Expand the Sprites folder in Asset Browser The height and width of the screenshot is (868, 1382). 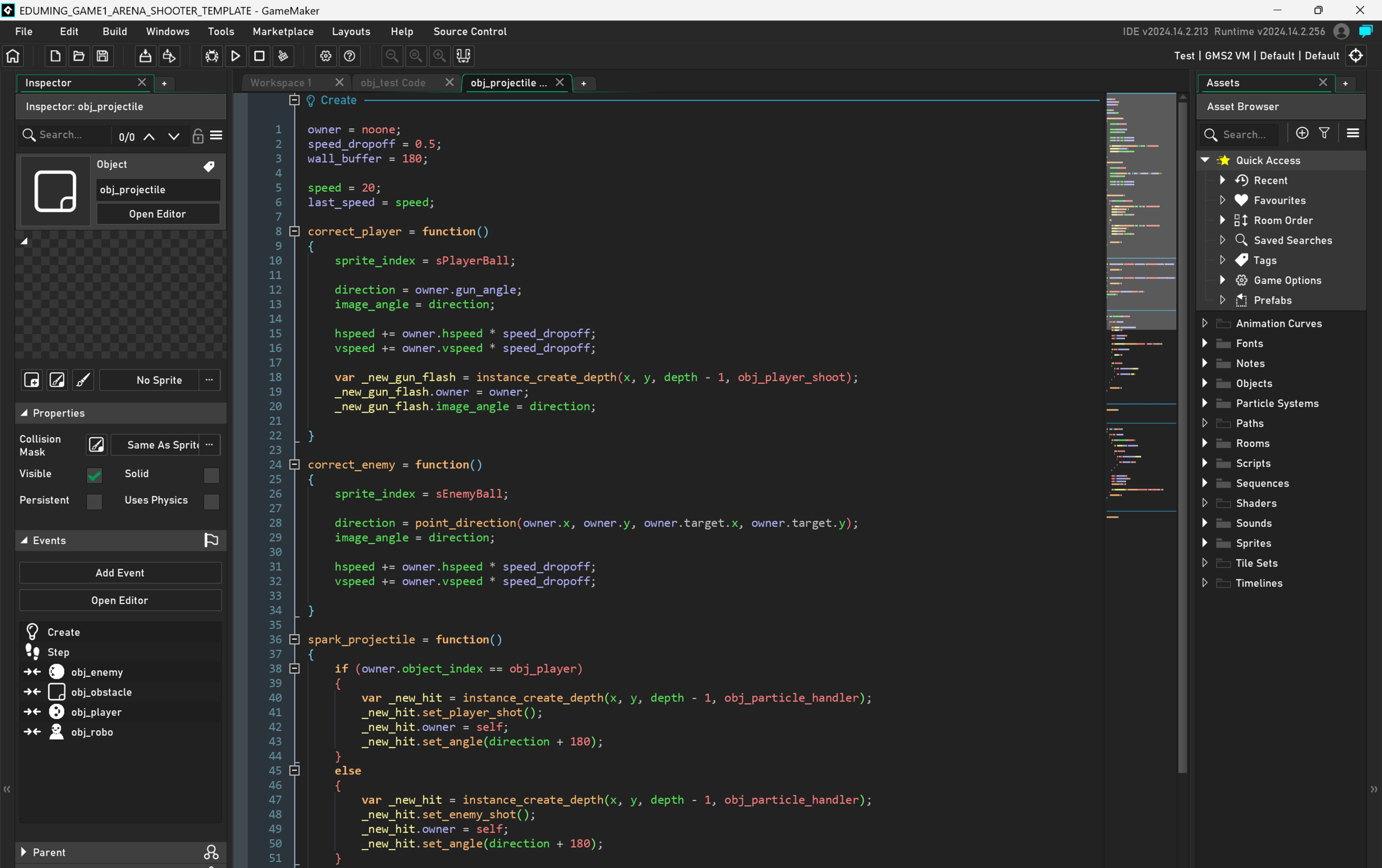(x=1205, y=543)
